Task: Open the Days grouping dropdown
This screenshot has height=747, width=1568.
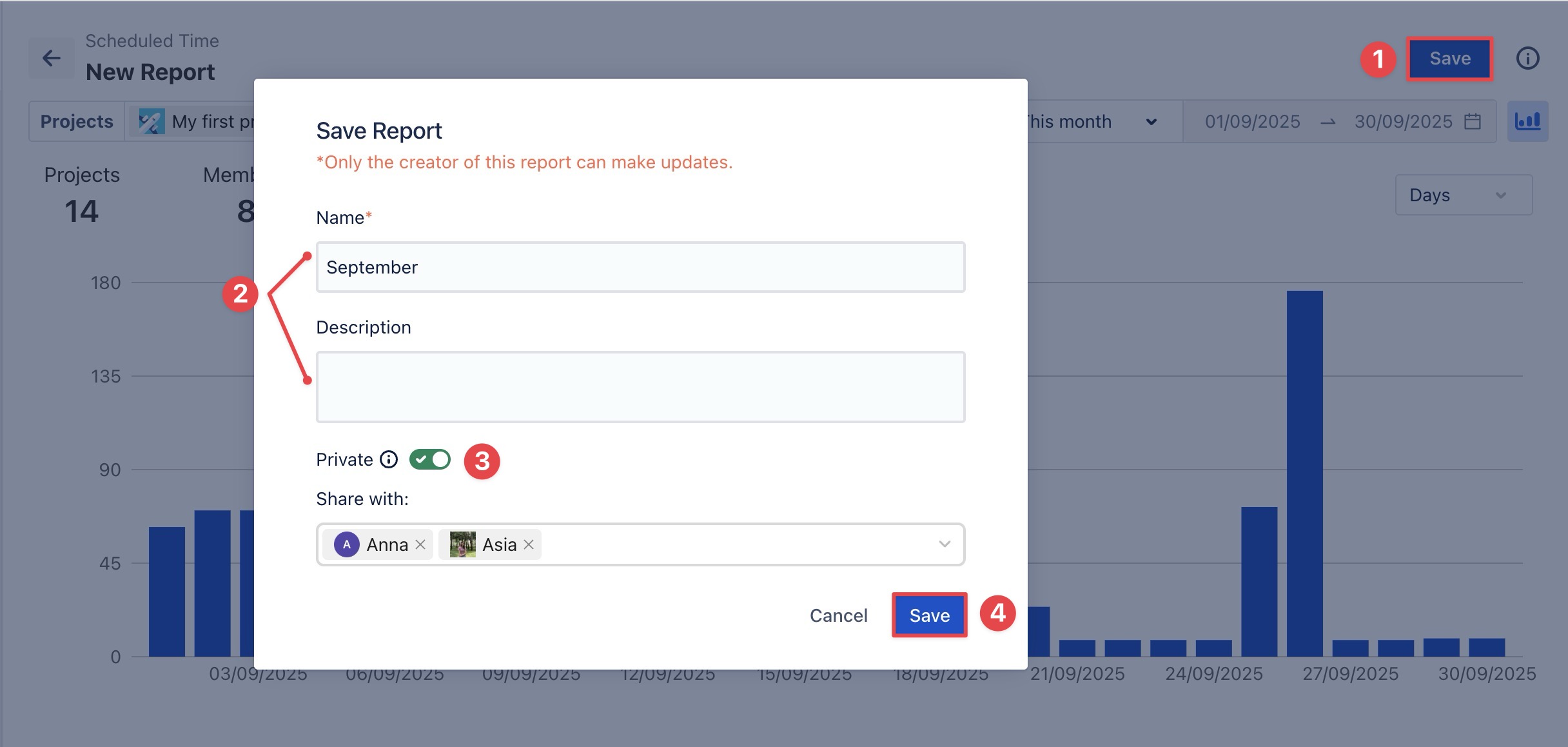Action: (1463, 195)
